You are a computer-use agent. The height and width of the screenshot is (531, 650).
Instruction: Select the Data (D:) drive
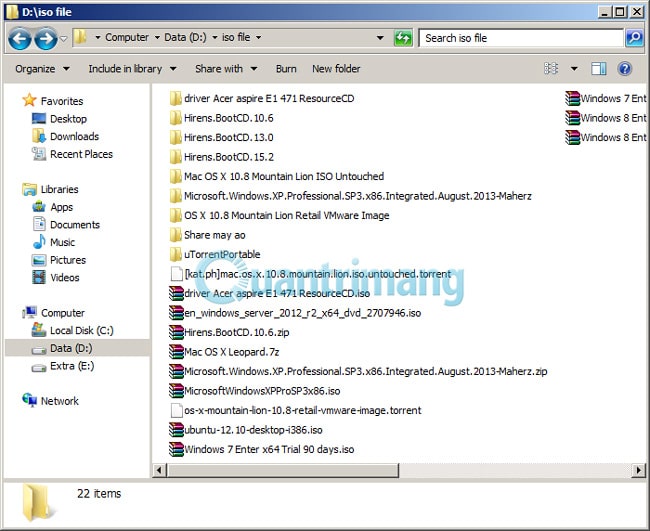tap(77, 348)
